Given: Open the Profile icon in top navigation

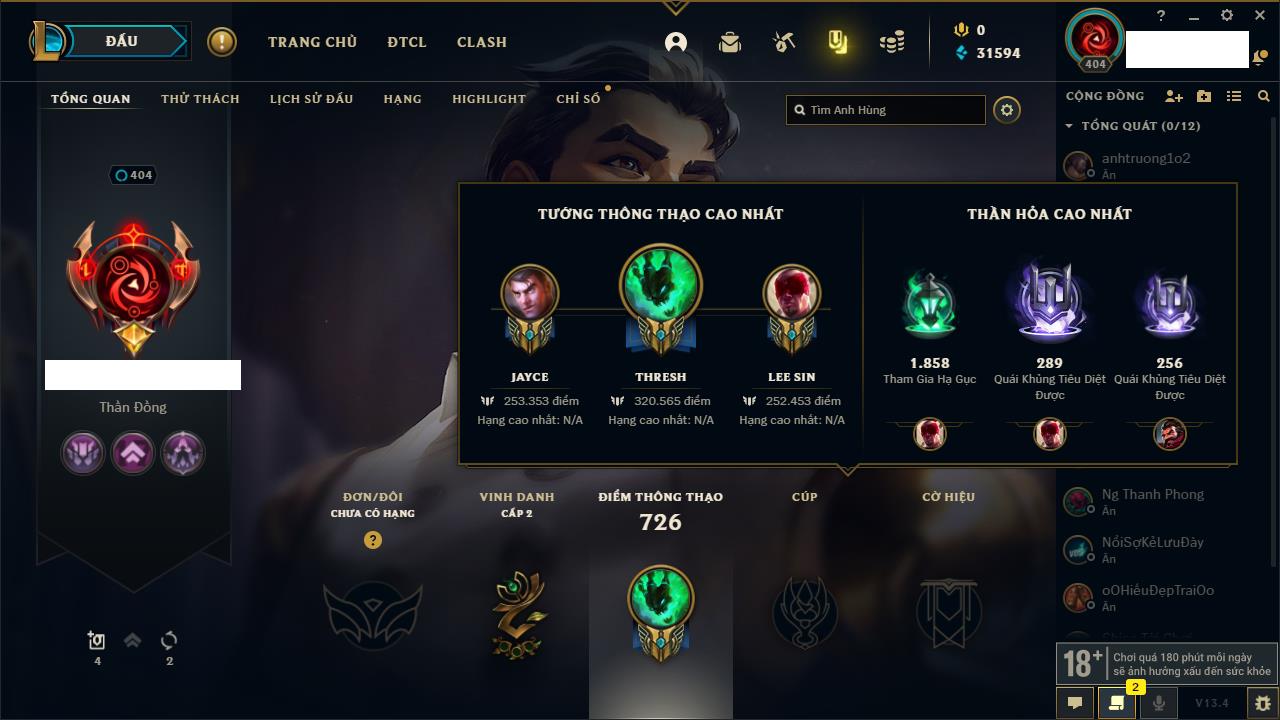Looking at the screenshot, I should pos(676,42).
